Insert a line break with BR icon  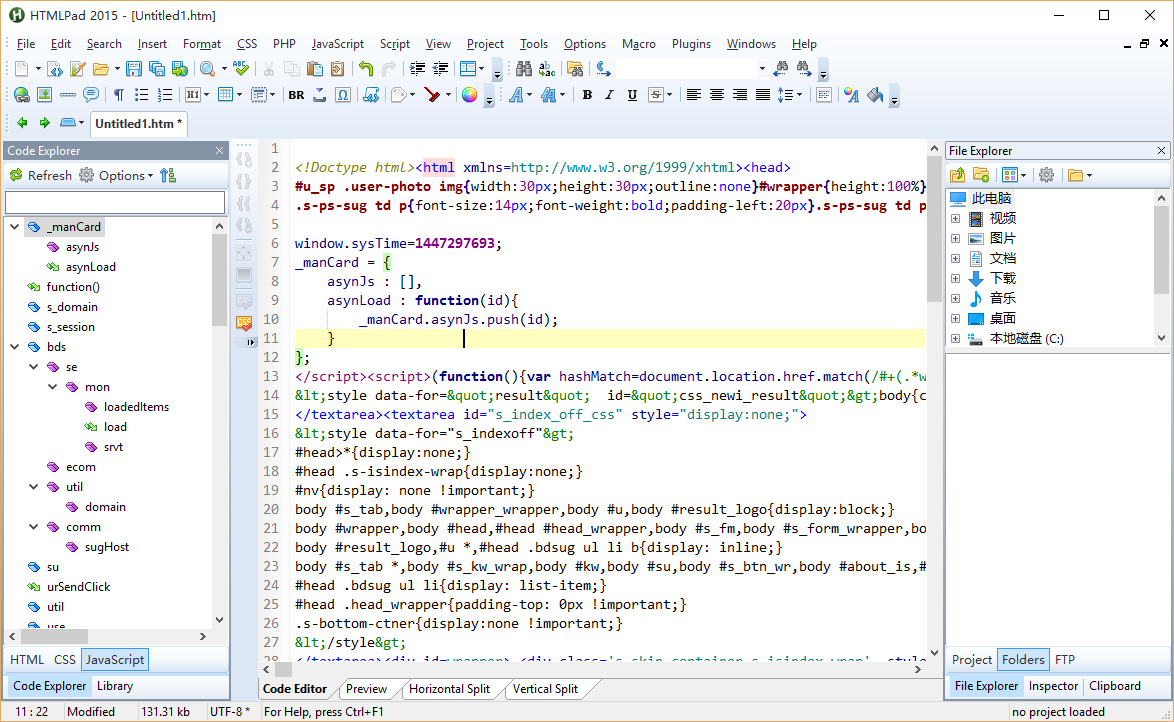pyautogui.click(x=296, y=95)
